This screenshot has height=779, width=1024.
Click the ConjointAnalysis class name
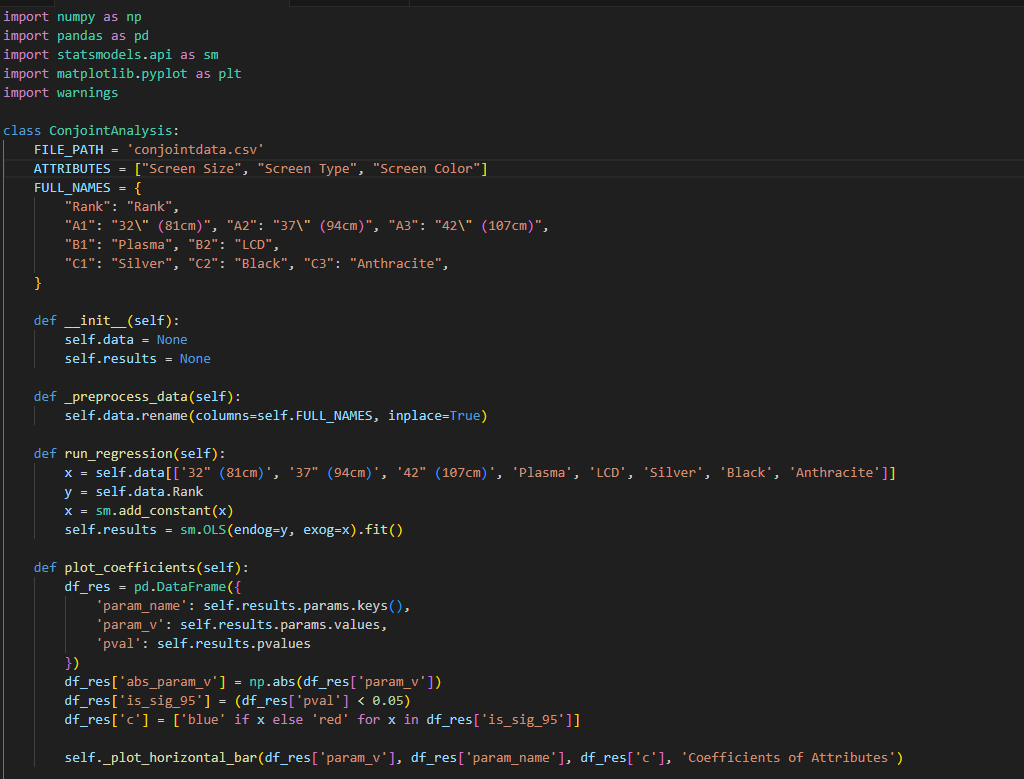click(x=112, y=130)
